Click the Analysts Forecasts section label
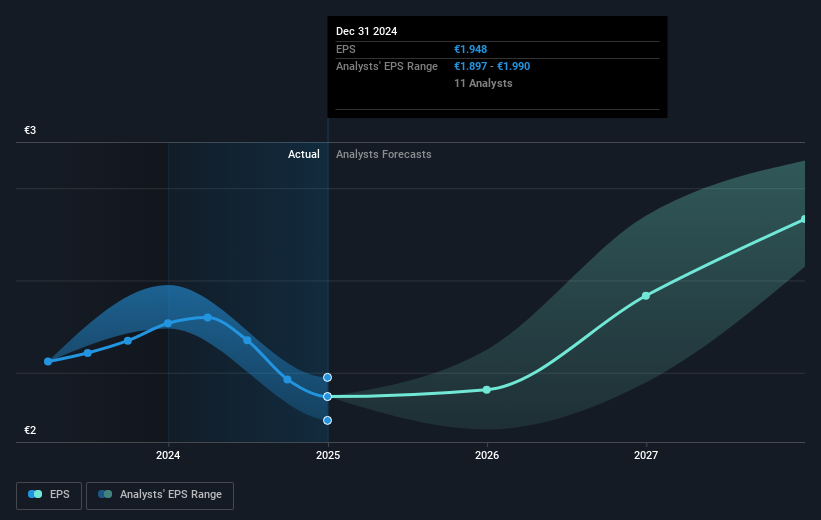Image resolution: width=821 pixels, height=520 pixels. point(384,154)
